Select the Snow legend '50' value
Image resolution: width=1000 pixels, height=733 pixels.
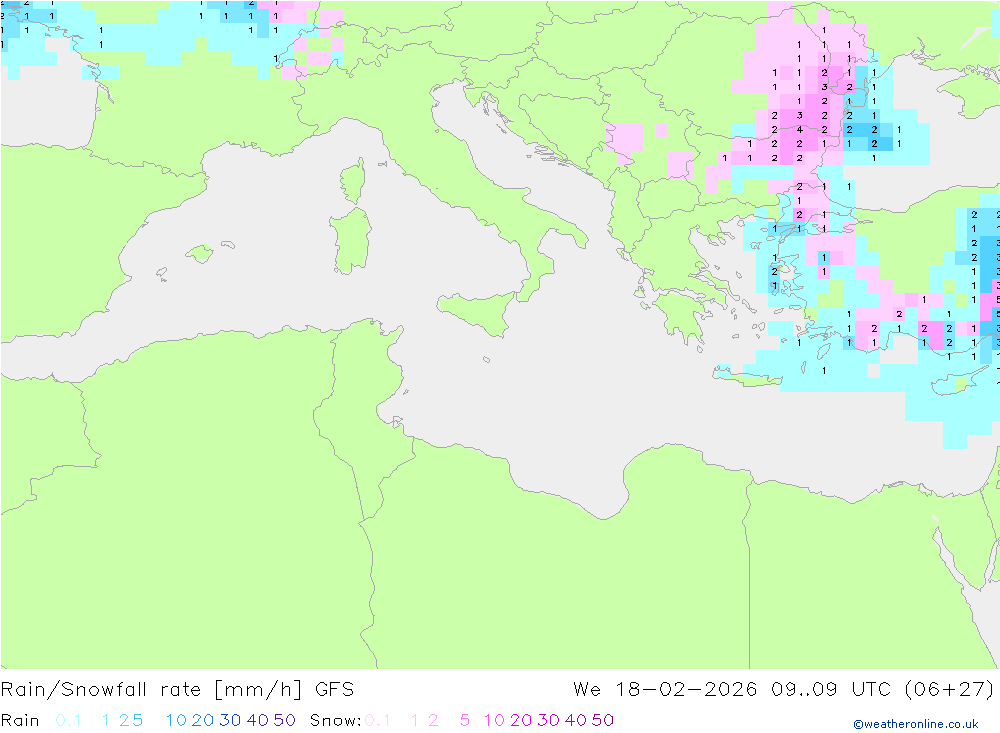point(603,720)
